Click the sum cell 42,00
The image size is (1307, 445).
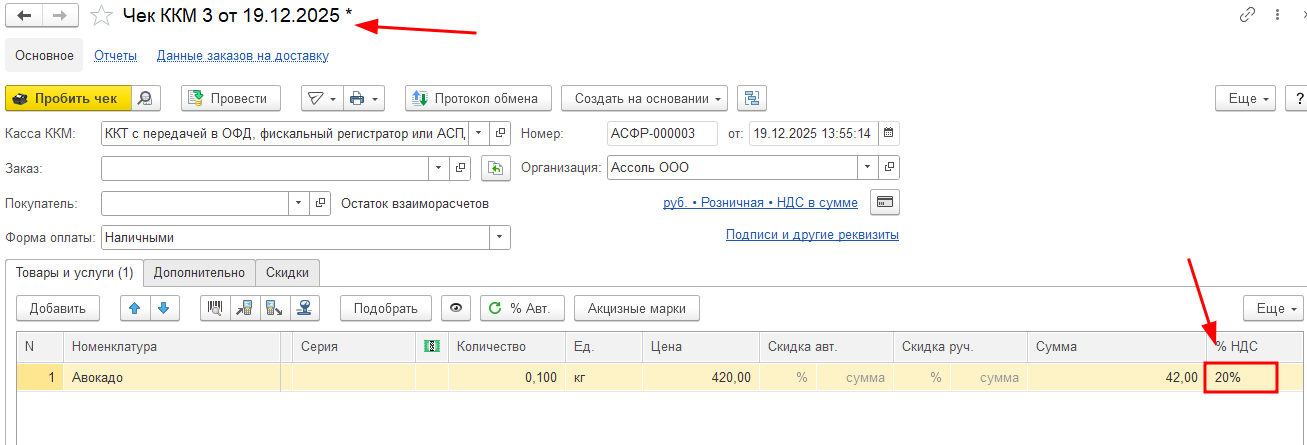tap(1115, 377)
